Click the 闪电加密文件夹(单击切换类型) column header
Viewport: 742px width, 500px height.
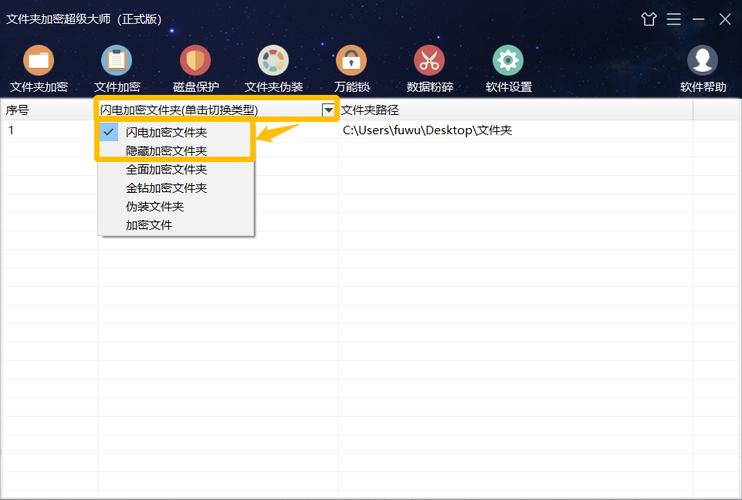click(x=179, y=110)
